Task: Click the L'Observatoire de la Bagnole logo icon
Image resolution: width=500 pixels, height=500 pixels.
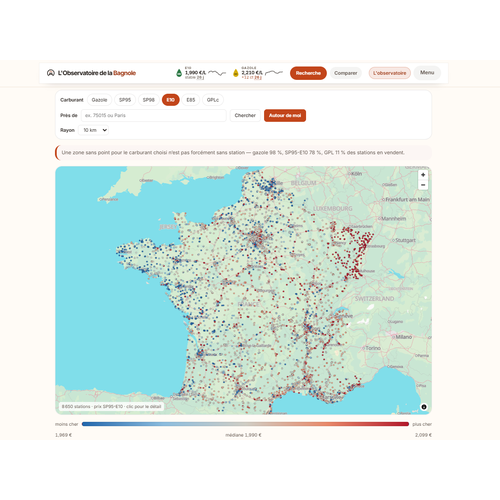Action: pos(51,73)
